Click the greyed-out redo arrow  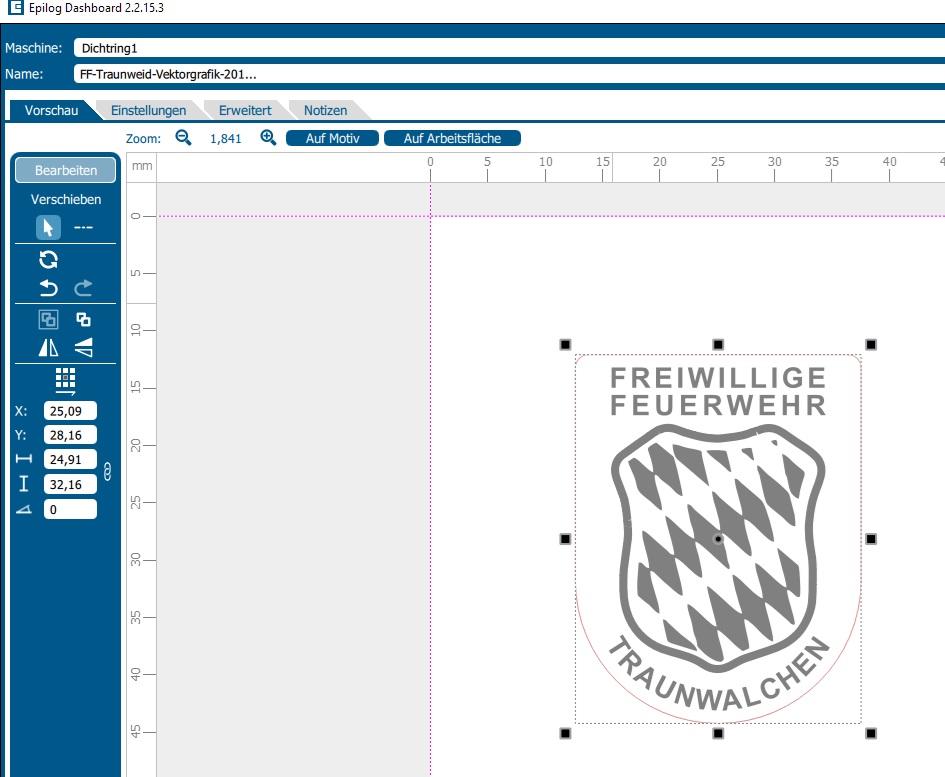[84, 289]
